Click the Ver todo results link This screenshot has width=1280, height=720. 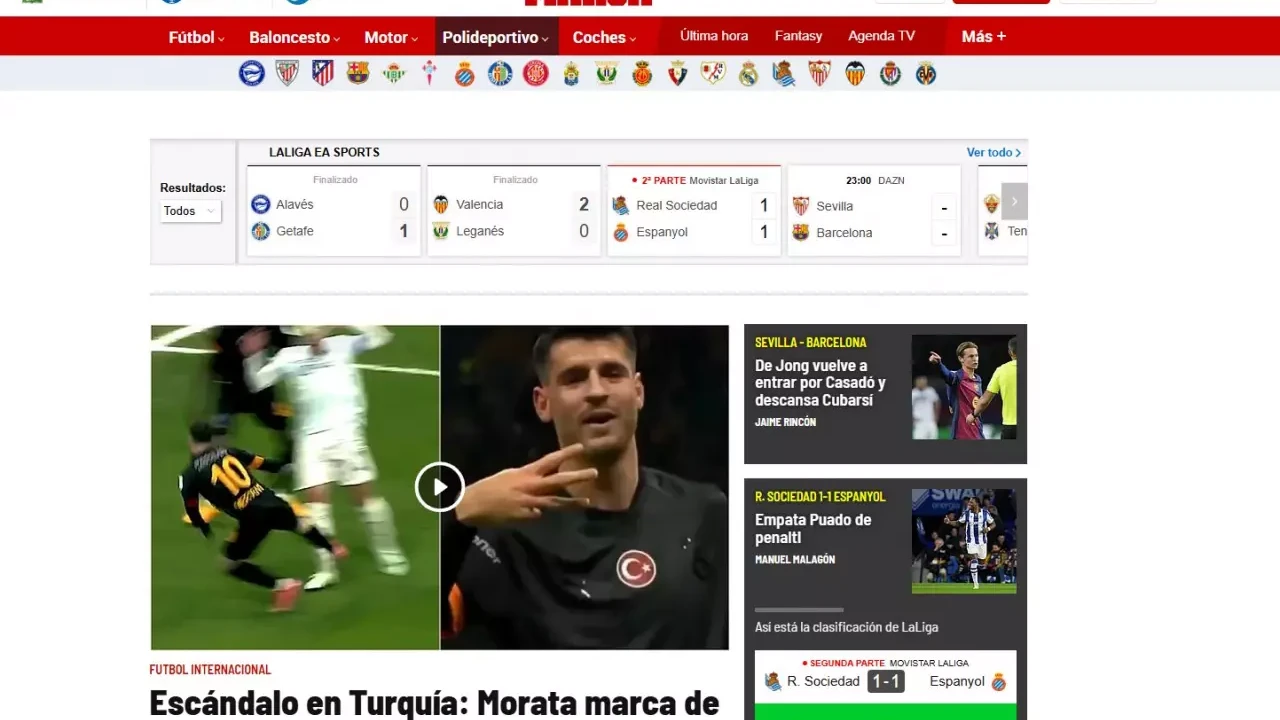click(x=993, y=152)
